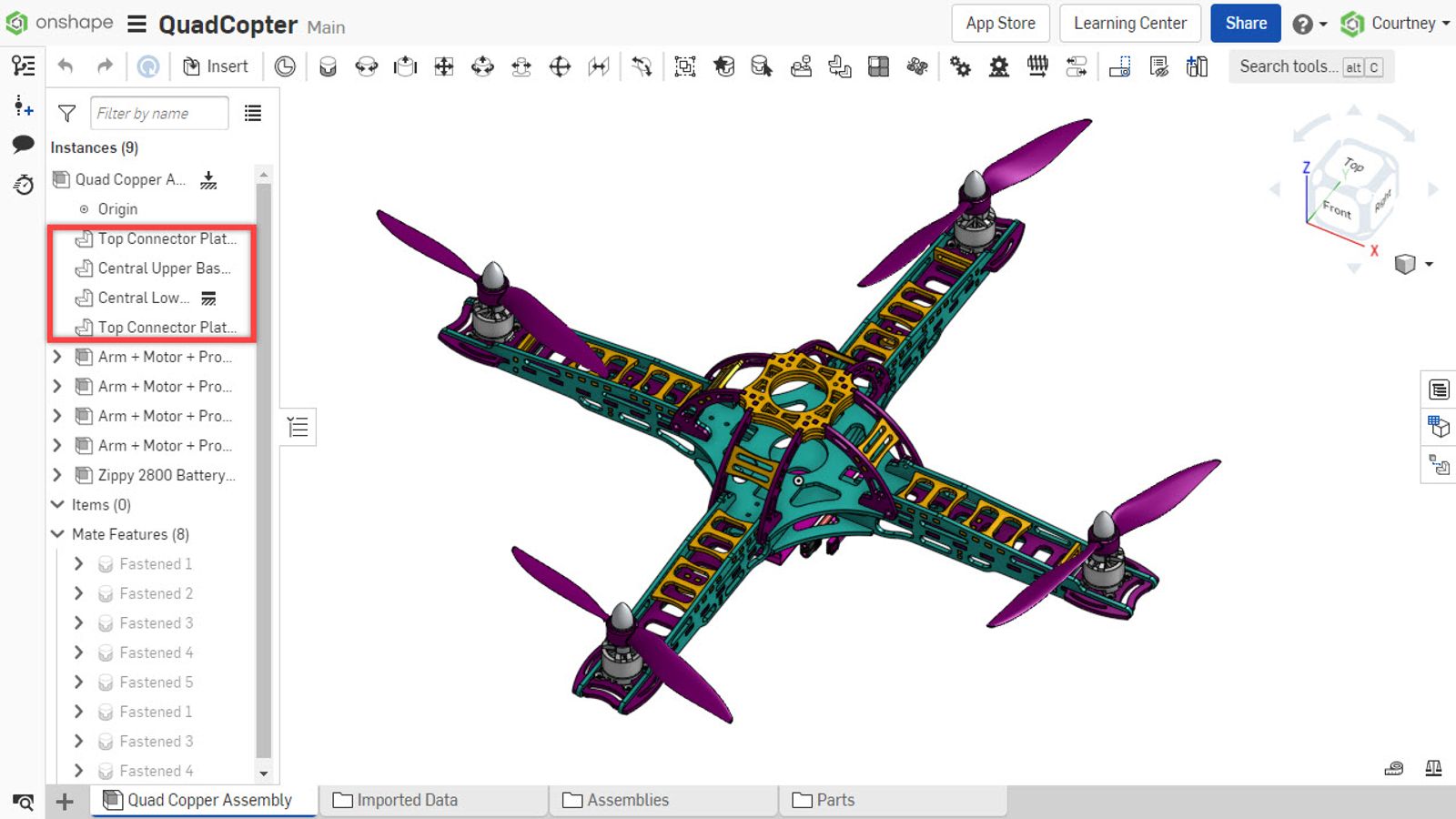Viewport: 1456px width, 819px height.
Task: Click the Undo arrow
Action: 64,66
